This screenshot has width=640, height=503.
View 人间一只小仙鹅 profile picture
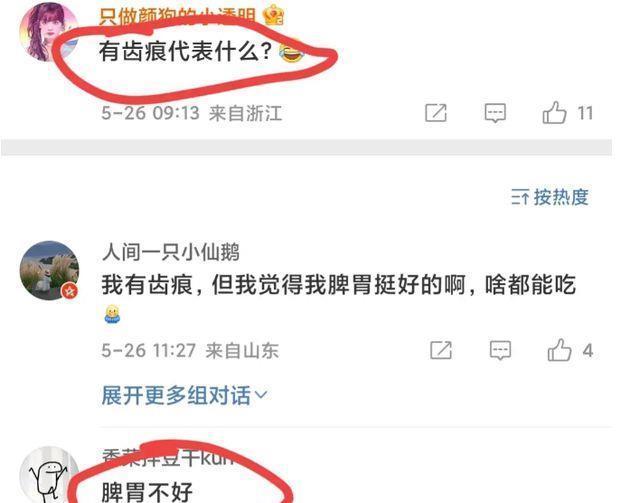tap(49, 270)
